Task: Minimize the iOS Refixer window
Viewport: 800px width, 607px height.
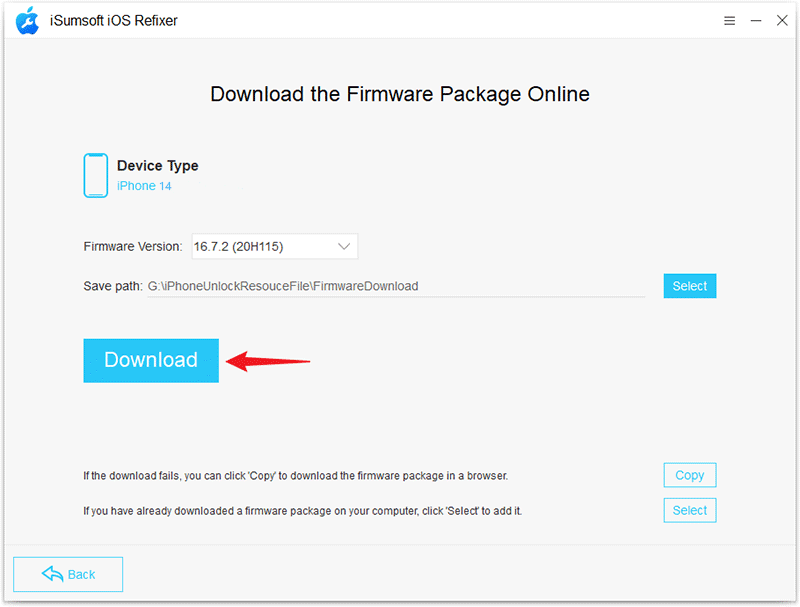Action: click(756, 20)
